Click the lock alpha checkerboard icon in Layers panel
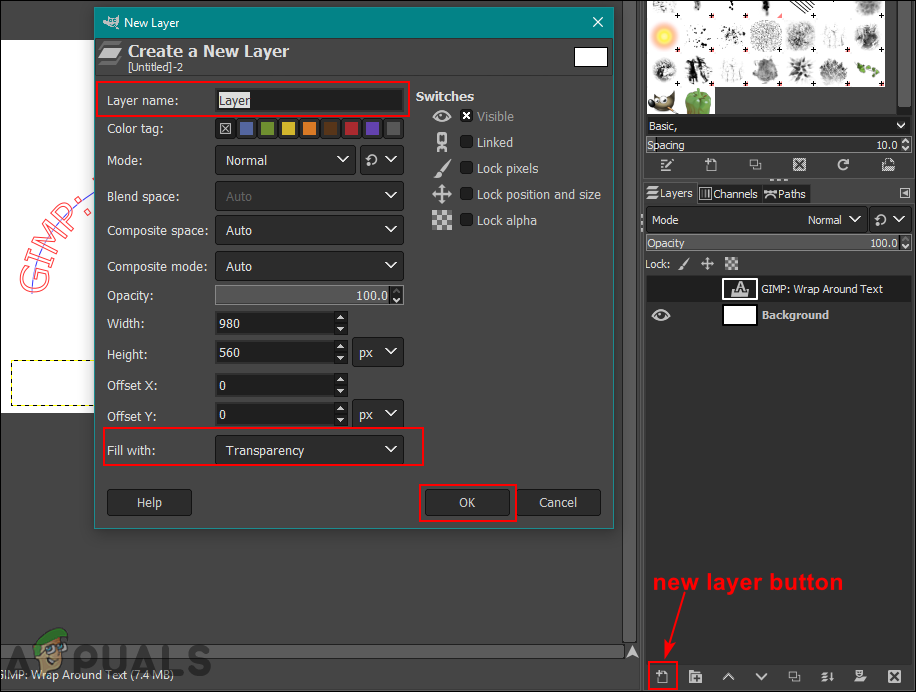The height and width of the screenshot is (692, 916). 731,264
